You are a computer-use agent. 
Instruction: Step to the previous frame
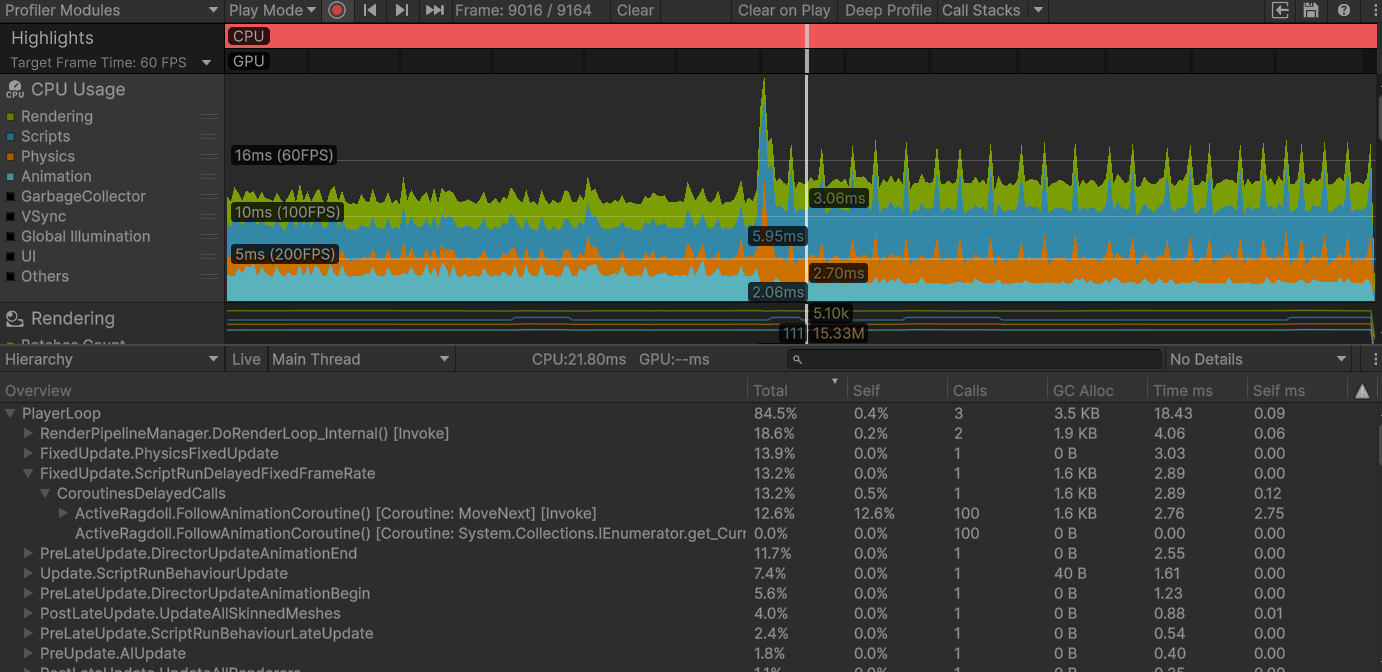coord(370,10)
